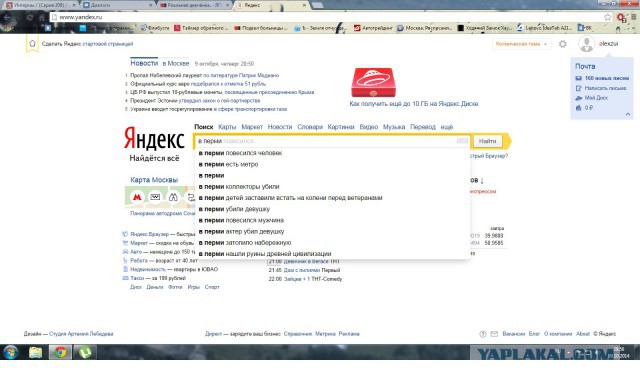Open panoramas binoculars icon on map
640x384 pixels.
[173, 197]
